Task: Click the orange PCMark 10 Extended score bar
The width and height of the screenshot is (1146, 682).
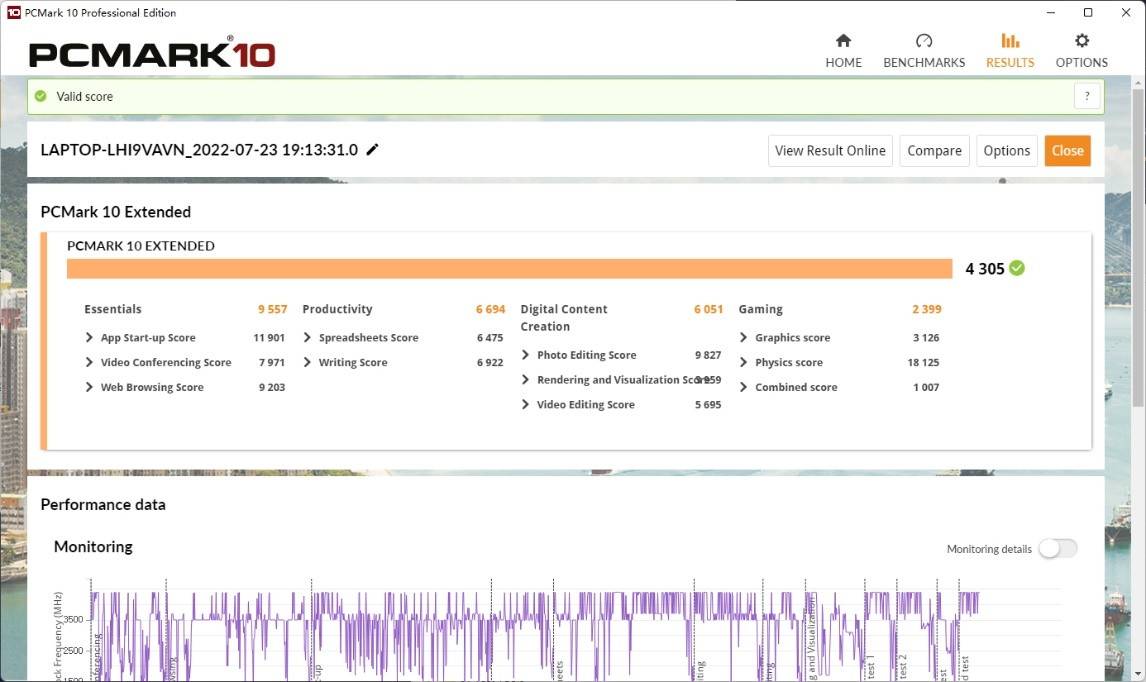Action: point(509,269)
